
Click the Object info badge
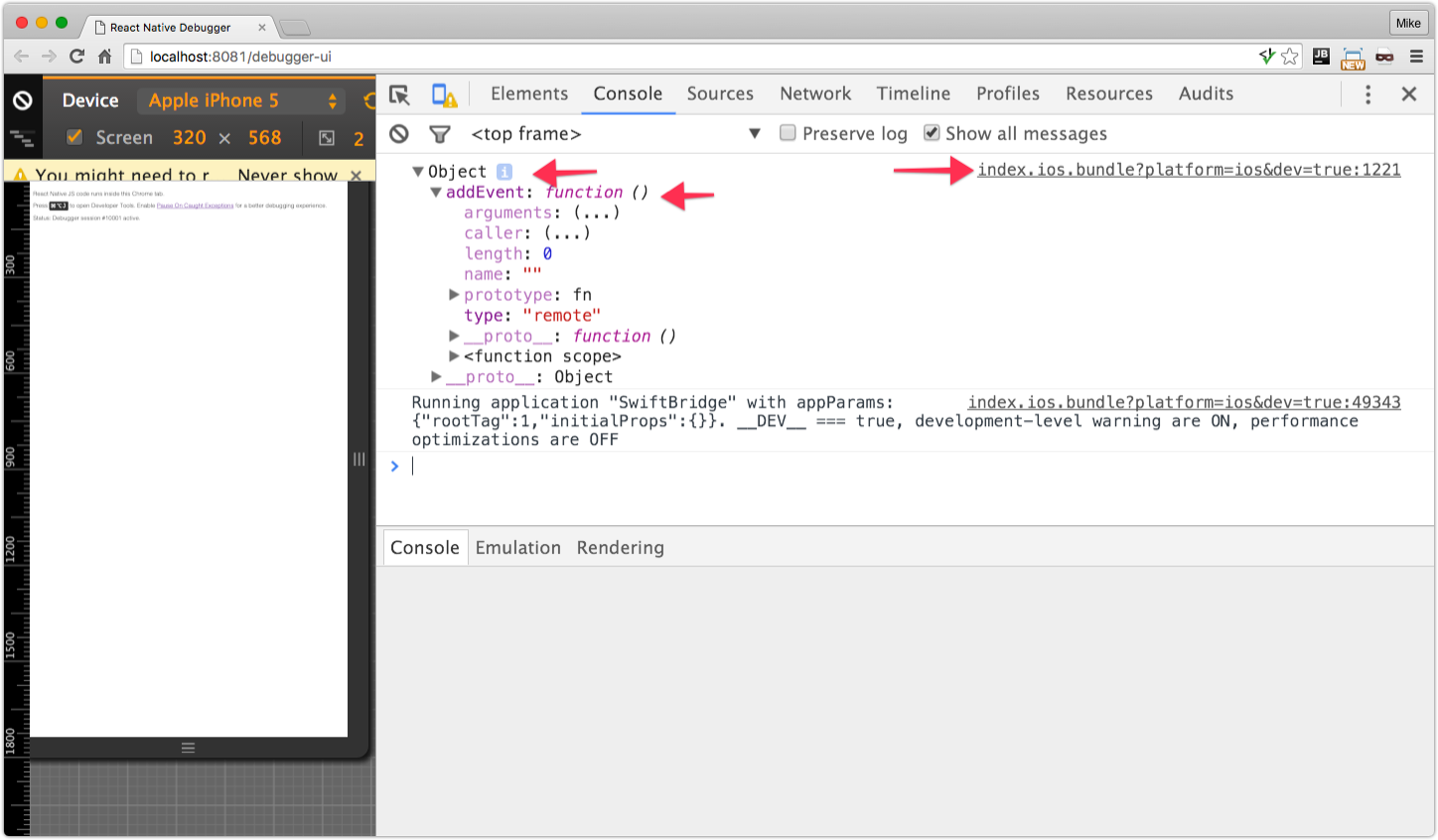point(504,172)
